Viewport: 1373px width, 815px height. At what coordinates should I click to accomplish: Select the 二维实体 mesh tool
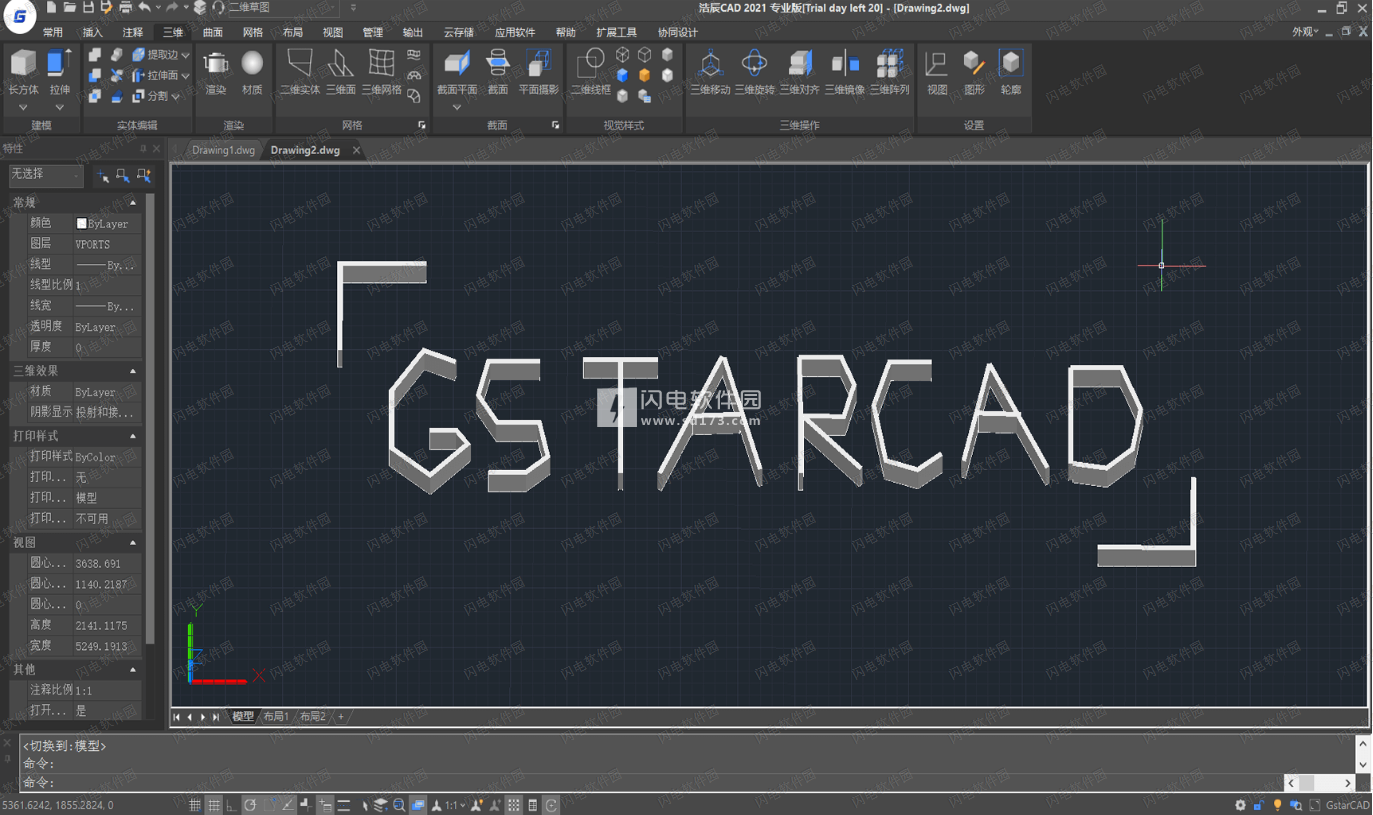tap(300, 71)
